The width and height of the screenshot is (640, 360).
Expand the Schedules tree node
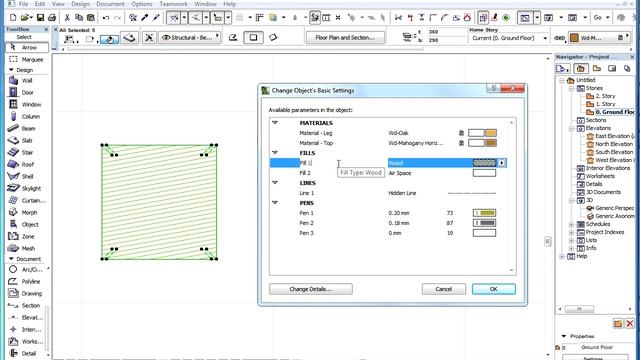[571, 224]
